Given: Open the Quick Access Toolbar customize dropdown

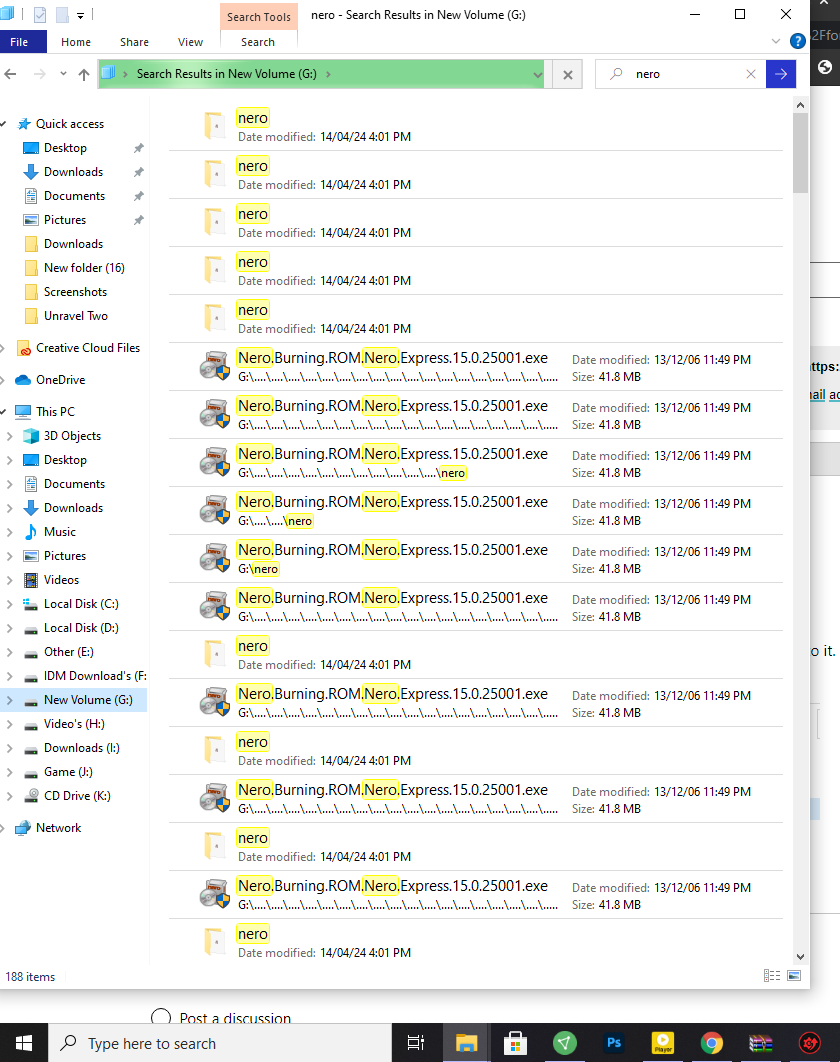Looking at the screenshot, I should pos(80,15).
